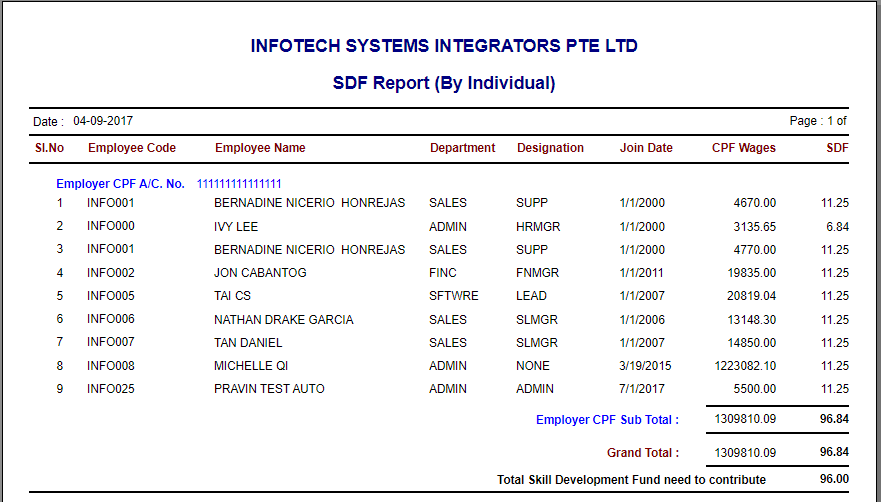The width and height of the screenshot is (881, 502).
Task: Click the Employer CPF Sub Total label
Action: (607, 420)
